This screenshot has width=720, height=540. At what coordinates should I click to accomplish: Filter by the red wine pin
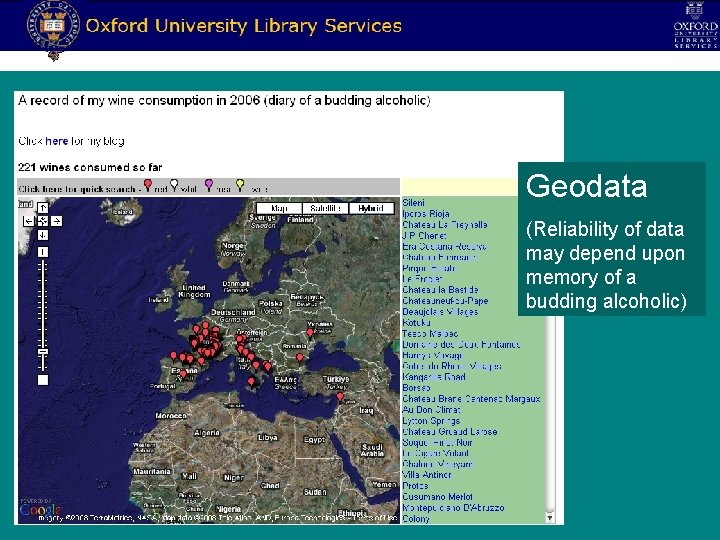[x=148, y=186]
